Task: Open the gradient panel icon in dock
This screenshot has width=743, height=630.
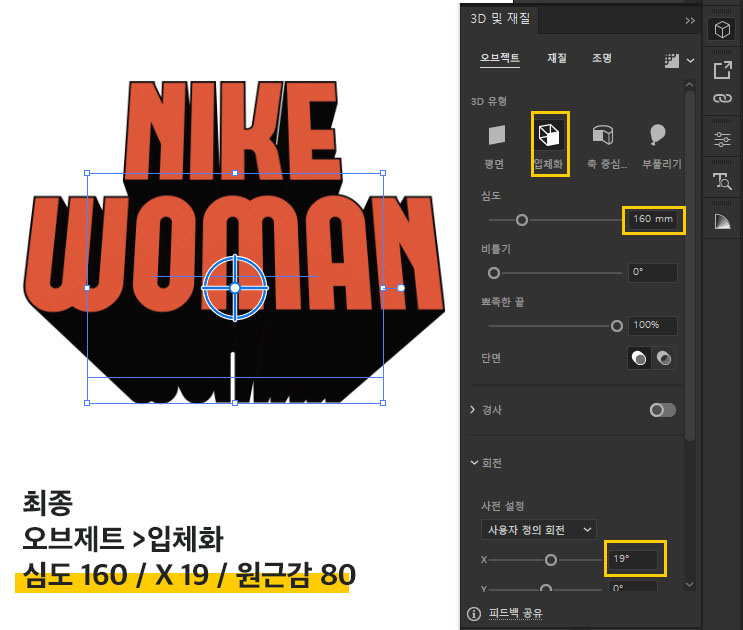Action: (722, 221)
